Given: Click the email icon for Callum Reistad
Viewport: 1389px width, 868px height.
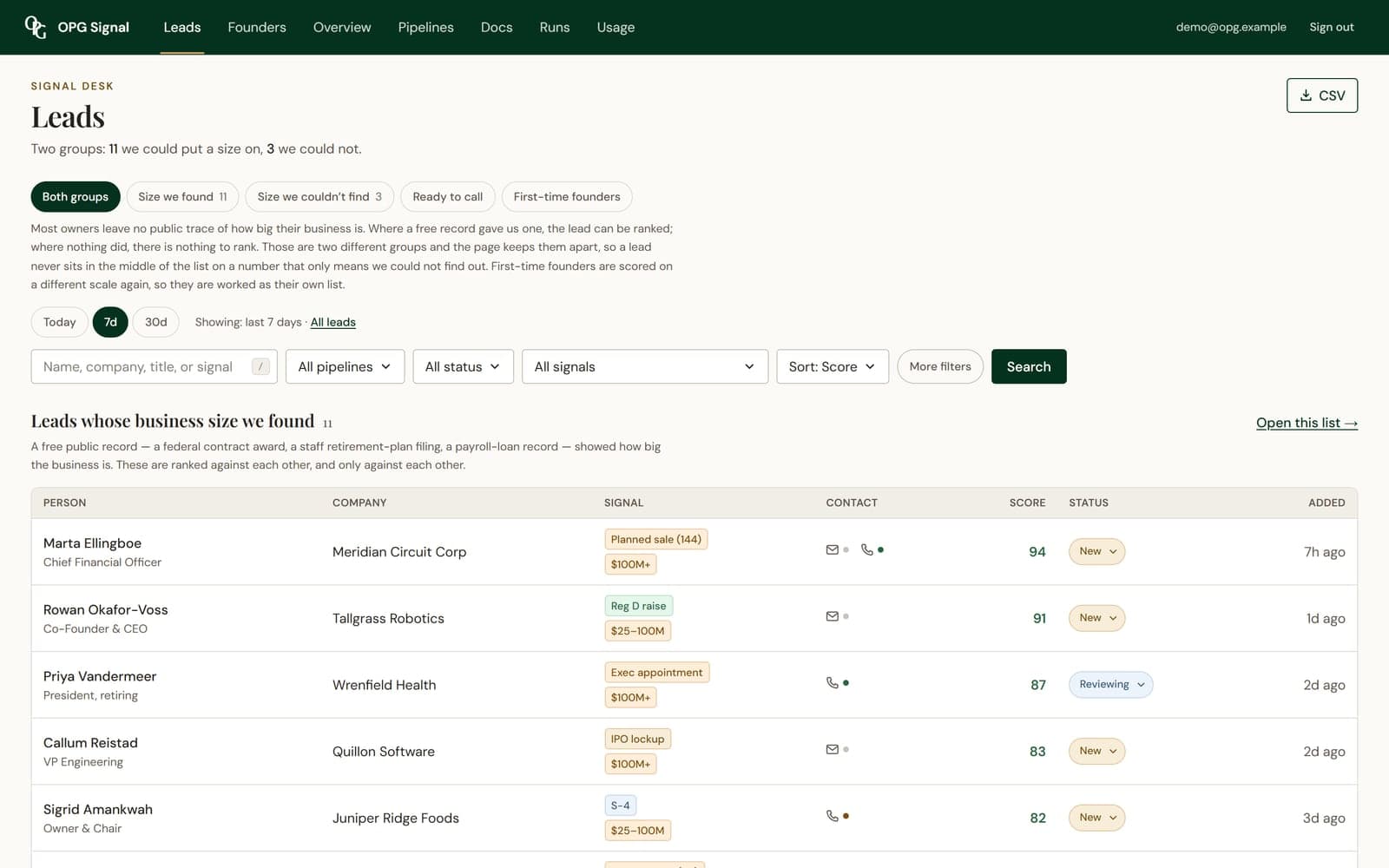Looking at the screenshot, I should click(833, 749).
